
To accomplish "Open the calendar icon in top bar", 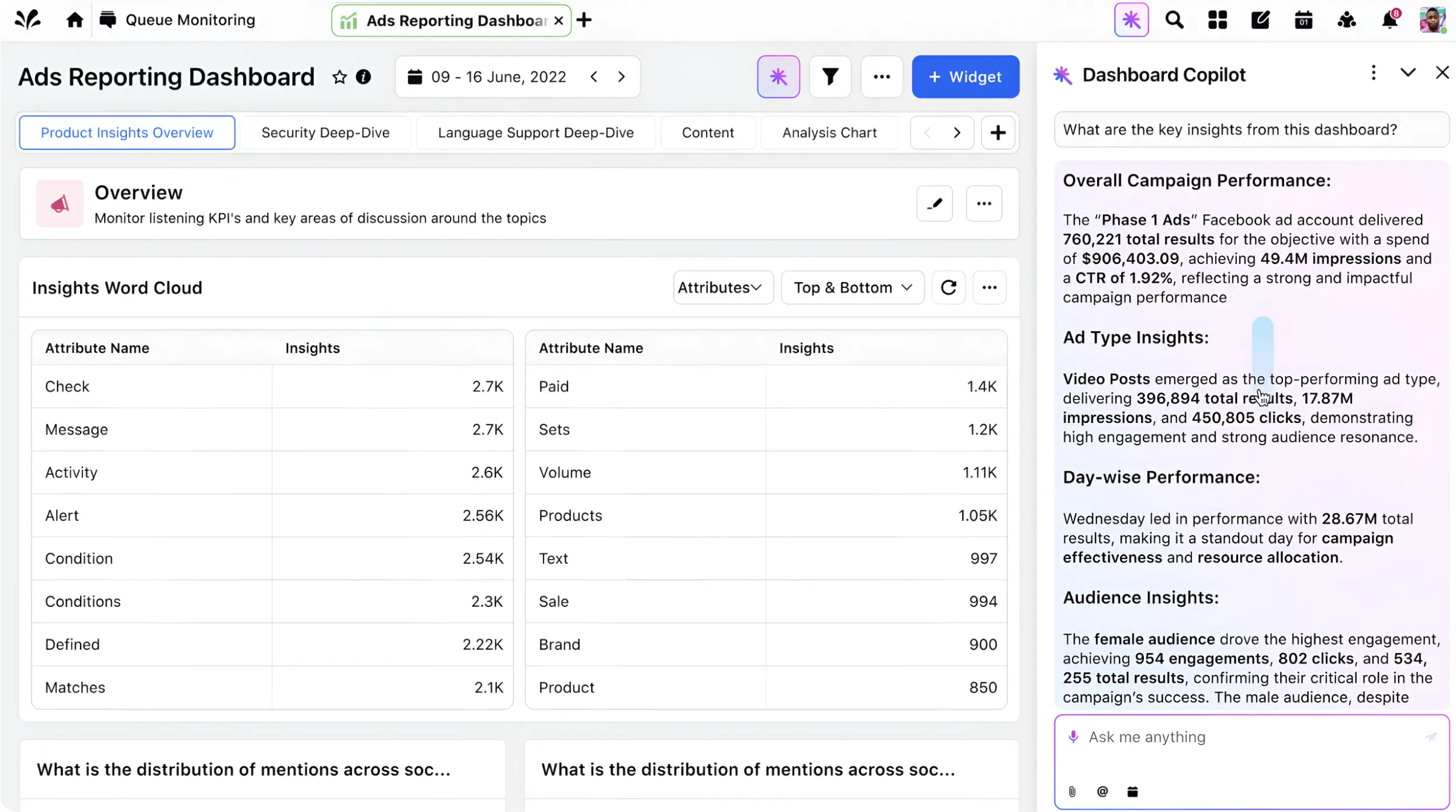I will click(1303, 20).
